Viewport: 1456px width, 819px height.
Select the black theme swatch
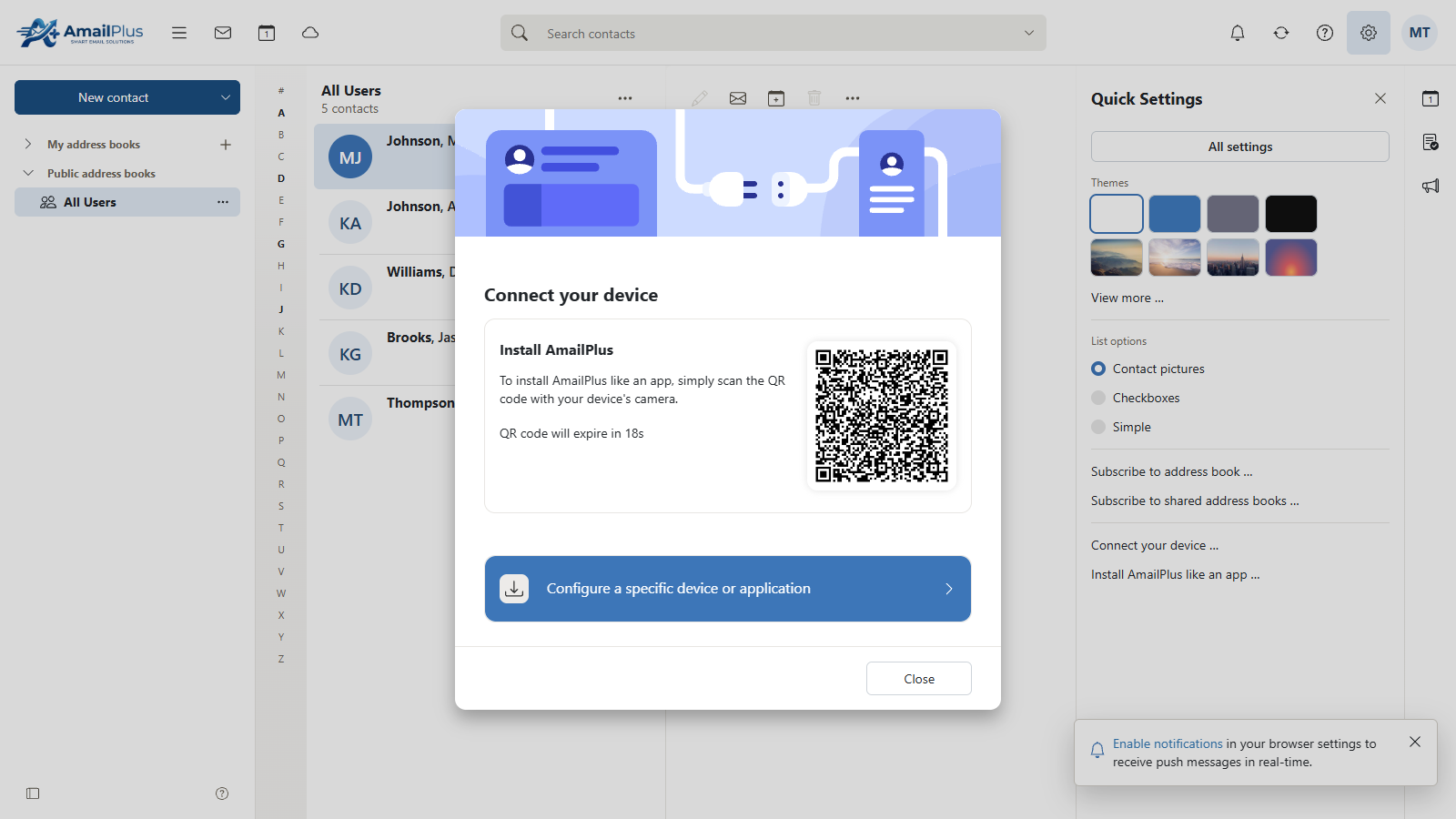[1291, 214]
